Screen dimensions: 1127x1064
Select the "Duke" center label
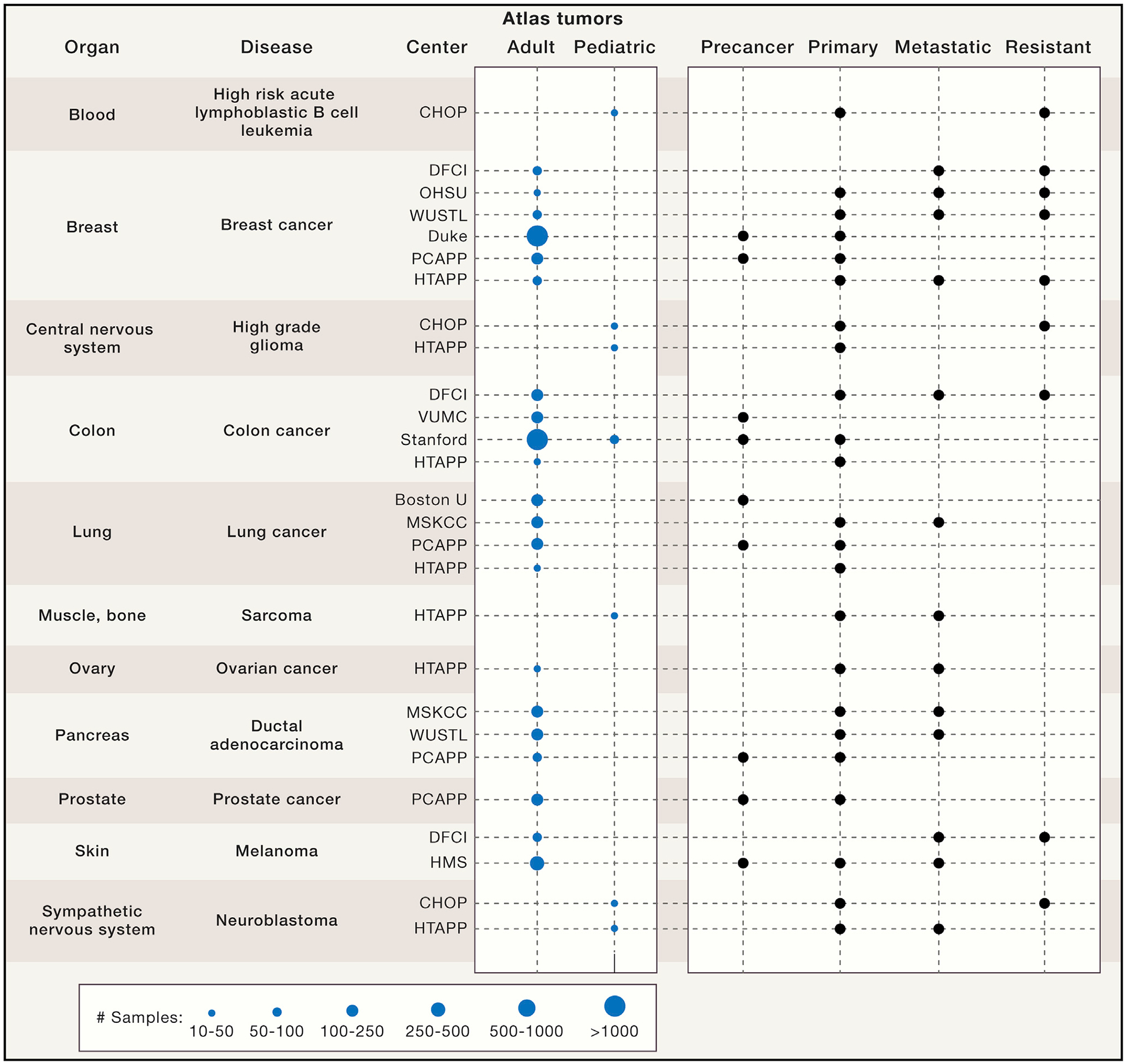(x=447, y=236)
